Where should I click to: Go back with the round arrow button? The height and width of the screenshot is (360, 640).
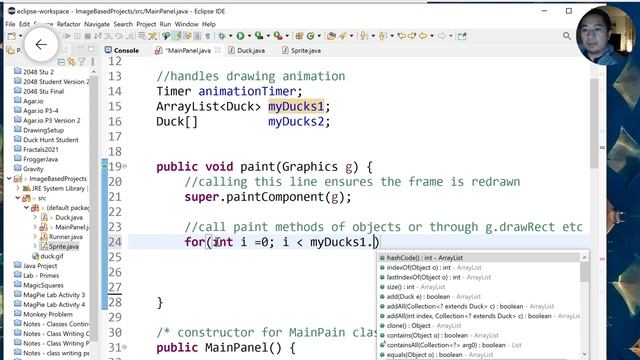[x=41, y=44]
